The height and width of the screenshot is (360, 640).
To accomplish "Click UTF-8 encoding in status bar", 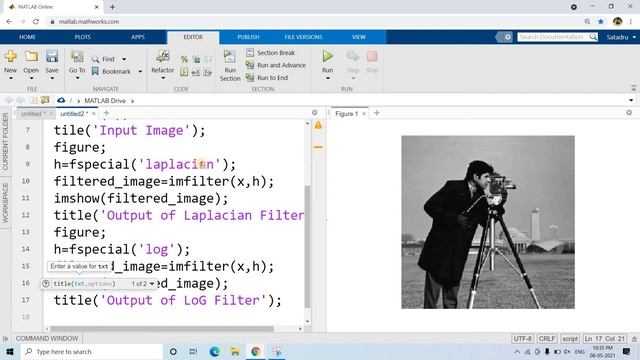I will pos(522,339).
